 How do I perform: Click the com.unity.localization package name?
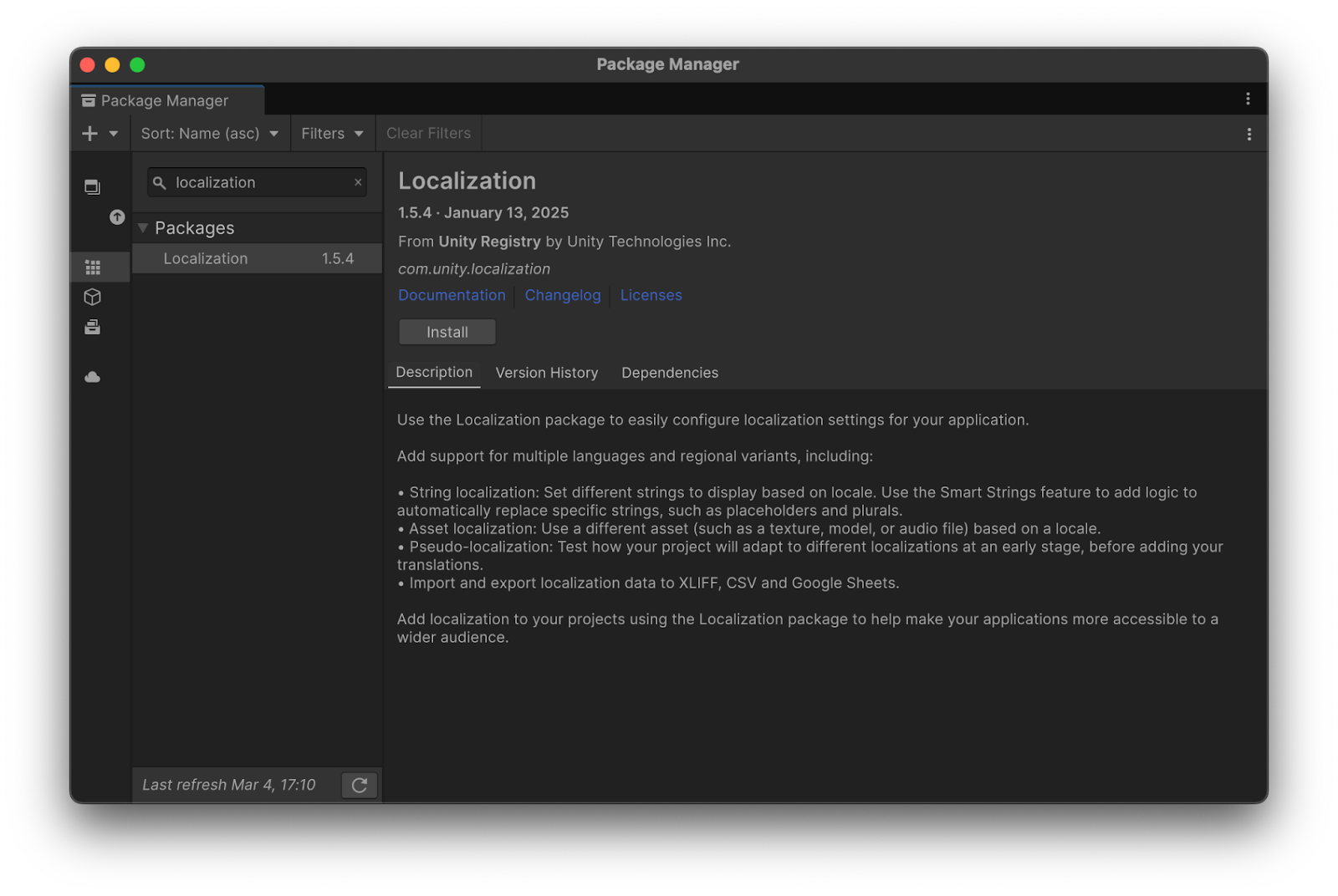point(474,269)
